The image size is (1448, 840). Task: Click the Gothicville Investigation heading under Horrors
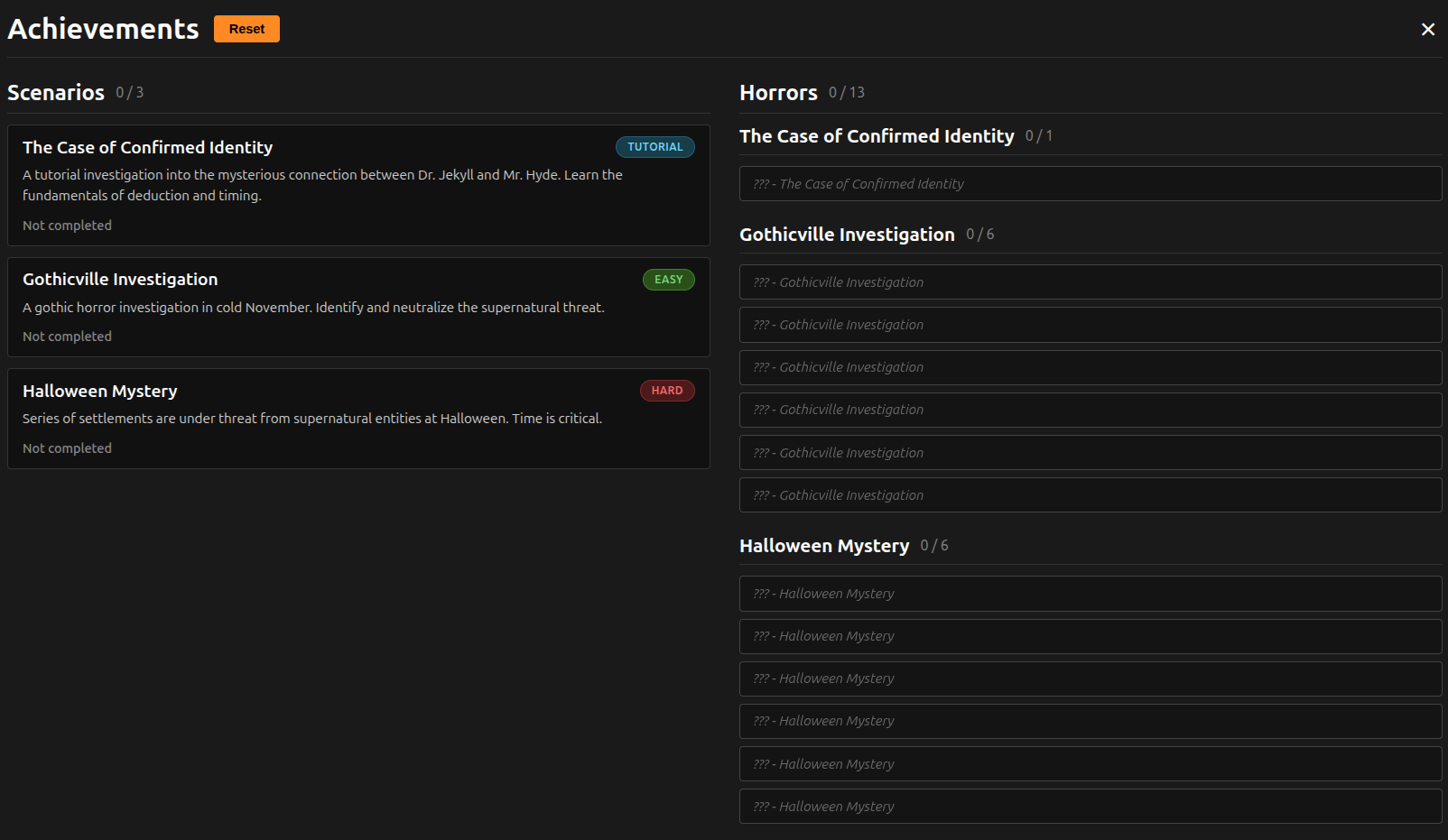point(847,235)
